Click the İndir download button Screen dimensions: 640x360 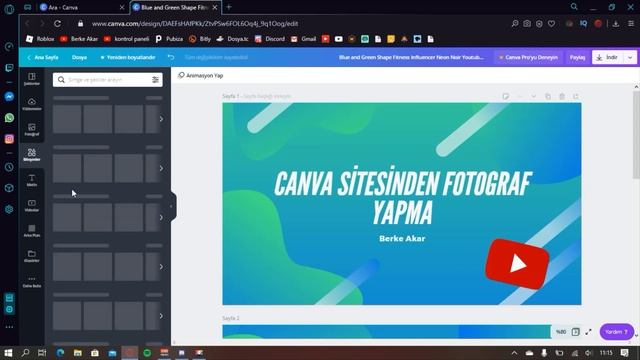[608, 58]
